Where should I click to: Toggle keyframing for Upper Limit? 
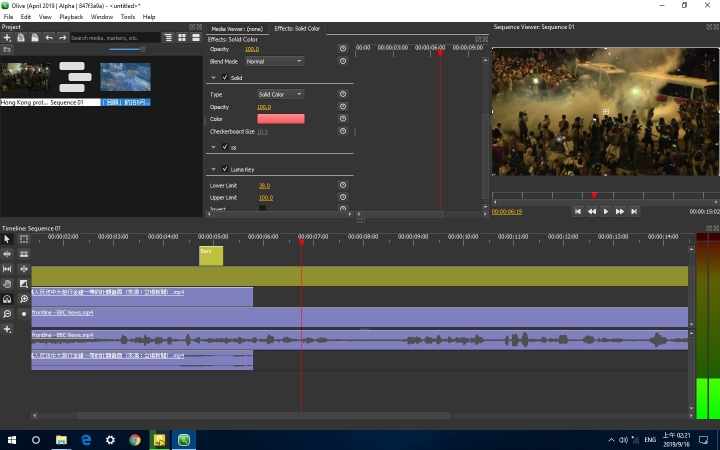(343, 197)
